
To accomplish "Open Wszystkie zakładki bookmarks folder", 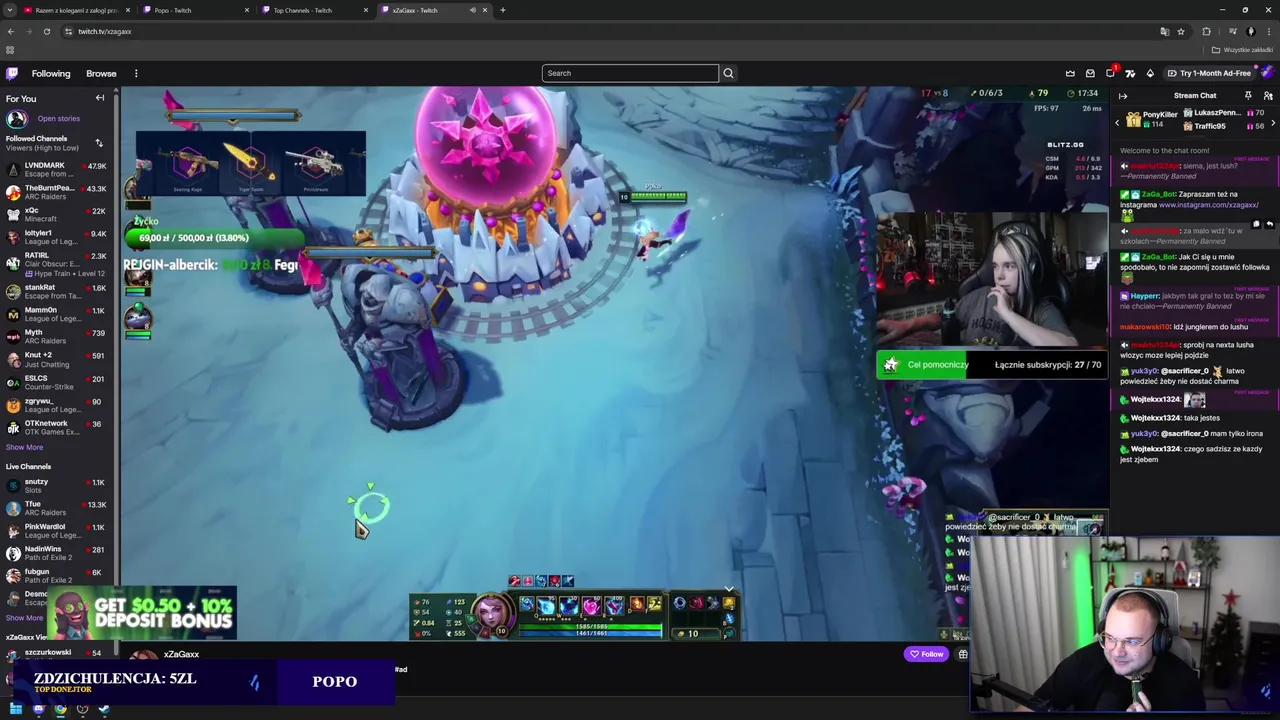I will (1243, 50).
